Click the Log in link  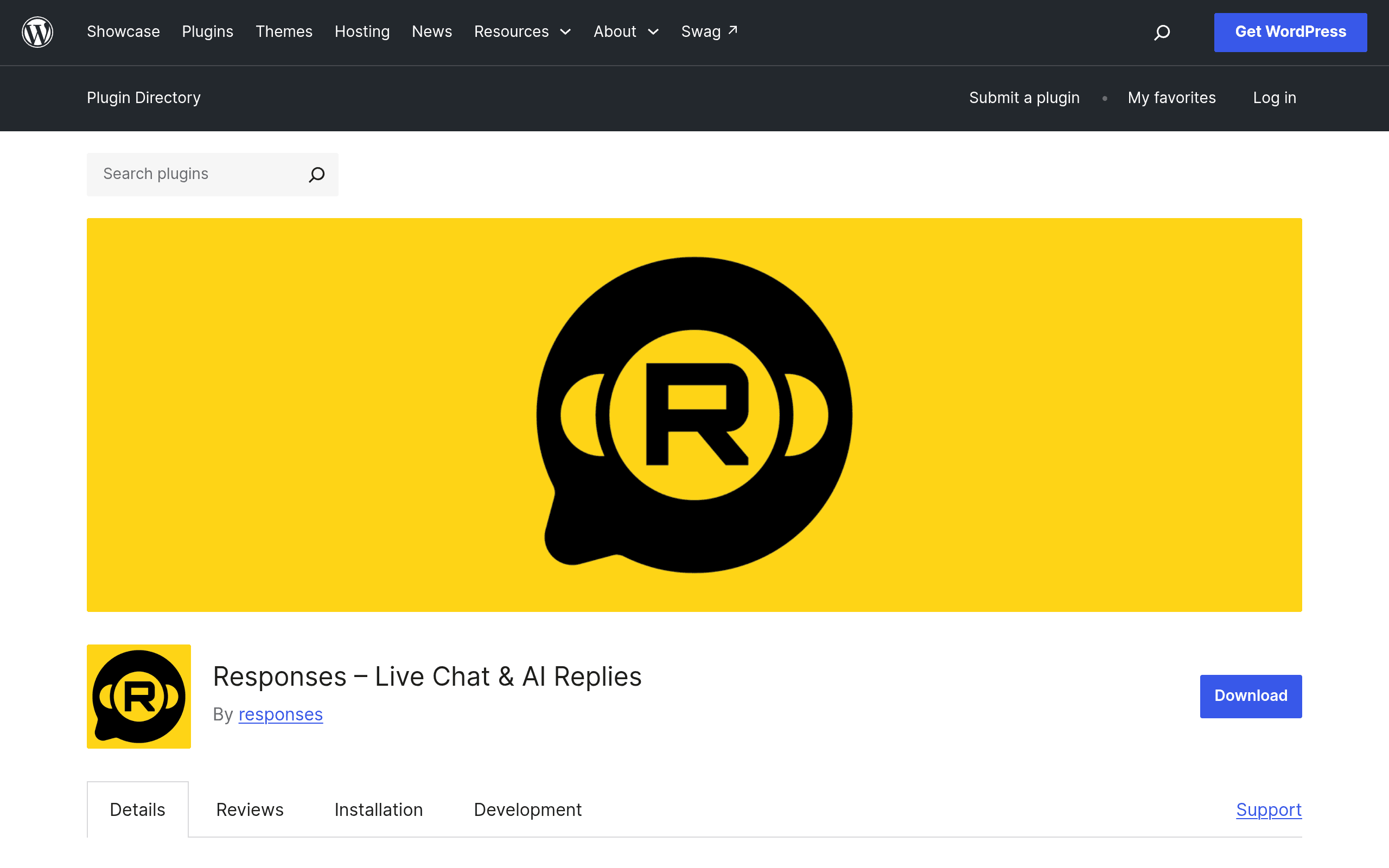1275,98
